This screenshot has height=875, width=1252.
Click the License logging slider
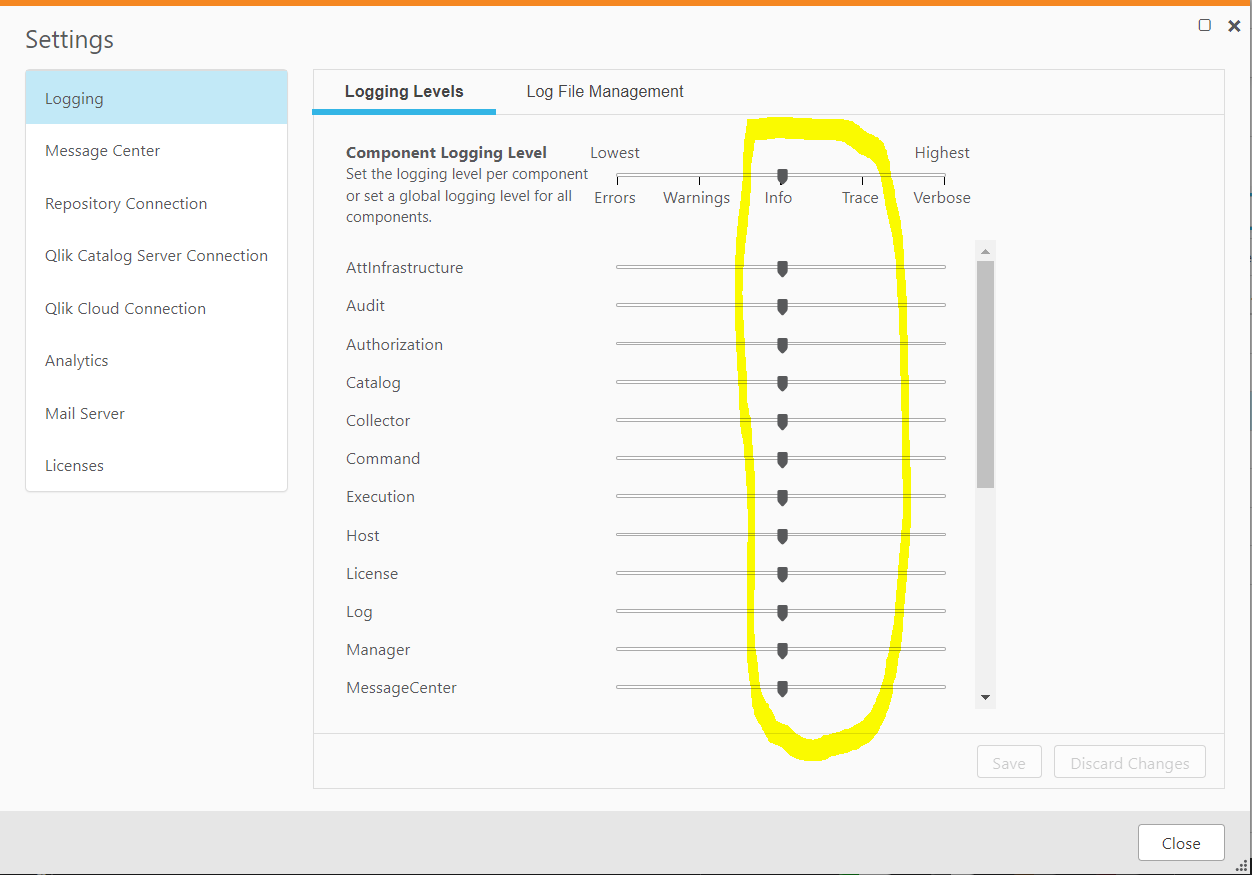point(782,574)
